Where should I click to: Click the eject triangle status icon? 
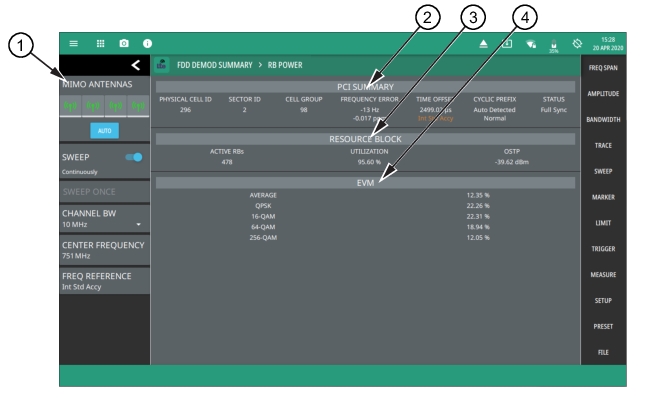pos(483,44)
